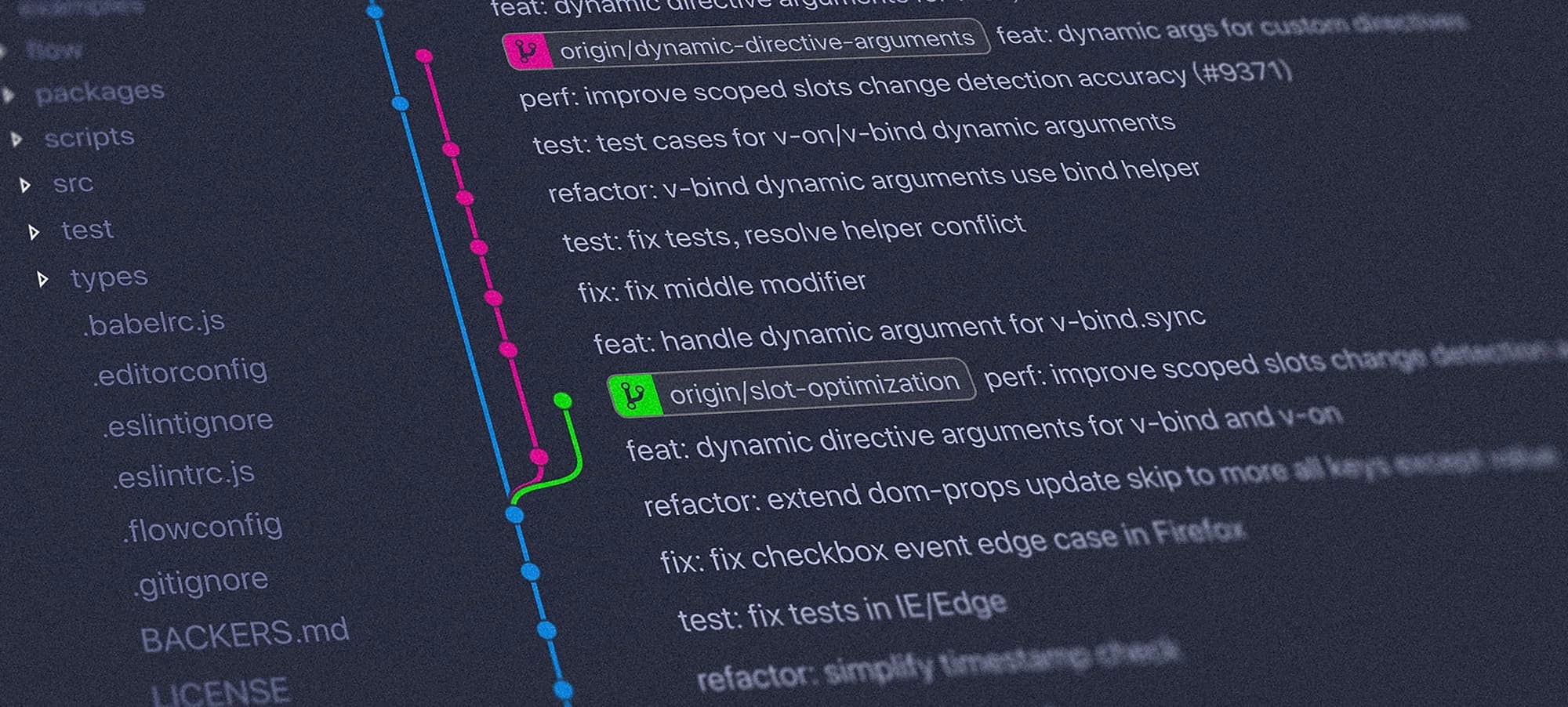Select the green commit node on the graph
1568x707 pixels.
point(562,401)
